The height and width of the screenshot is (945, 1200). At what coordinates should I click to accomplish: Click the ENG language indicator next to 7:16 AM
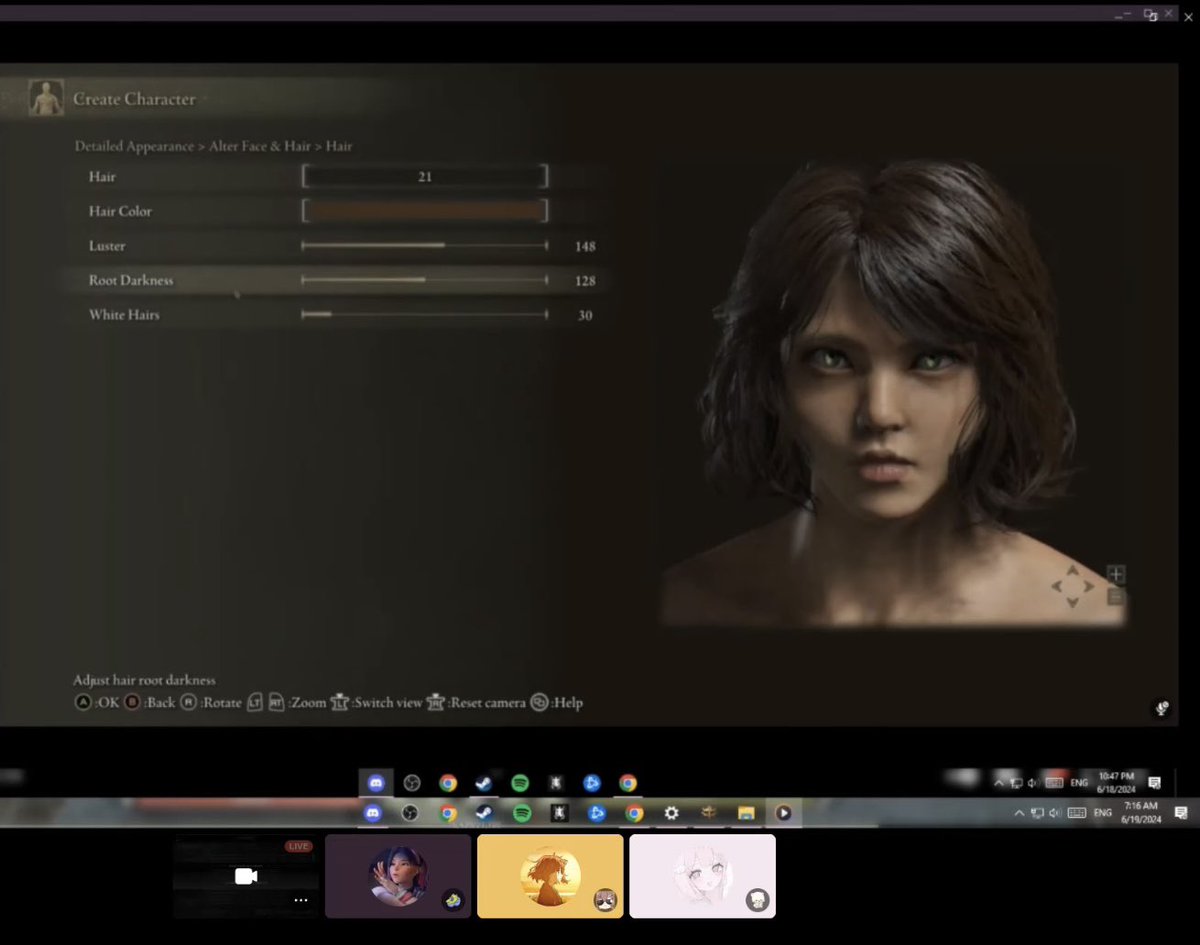point(1102,813)
